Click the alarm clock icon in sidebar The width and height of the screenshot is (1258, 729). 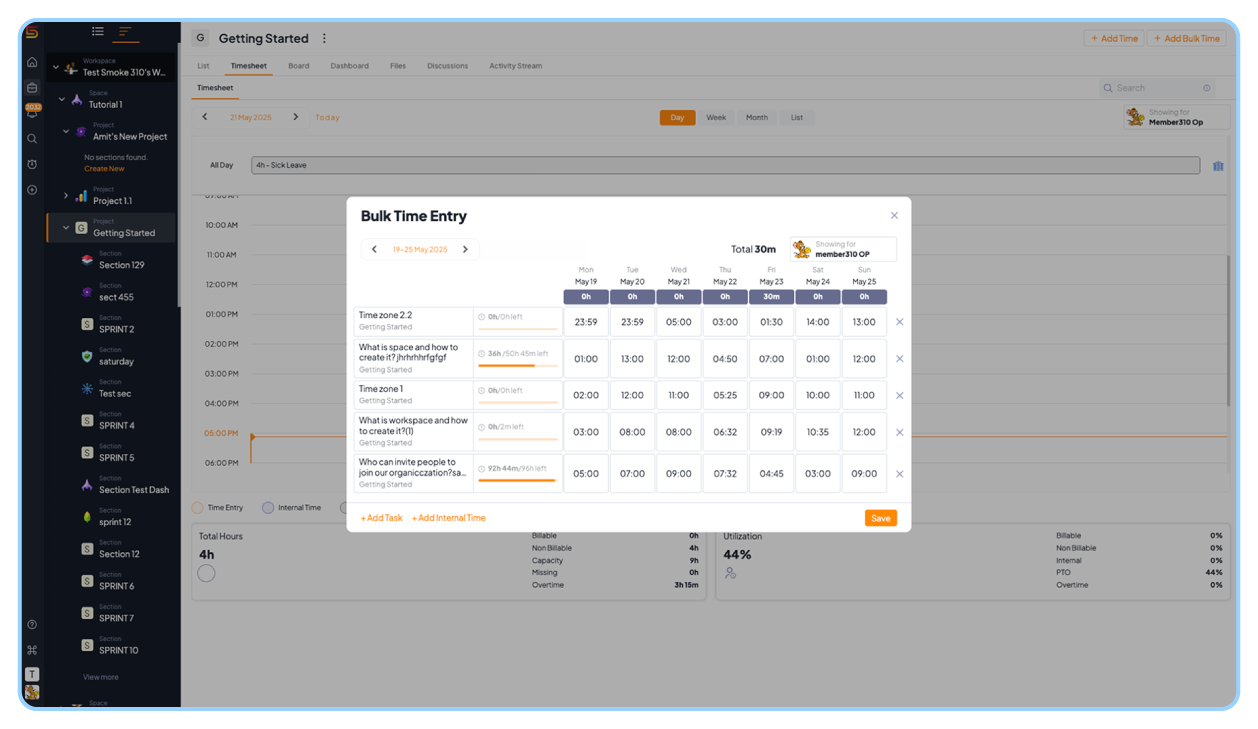coord(32,164)
